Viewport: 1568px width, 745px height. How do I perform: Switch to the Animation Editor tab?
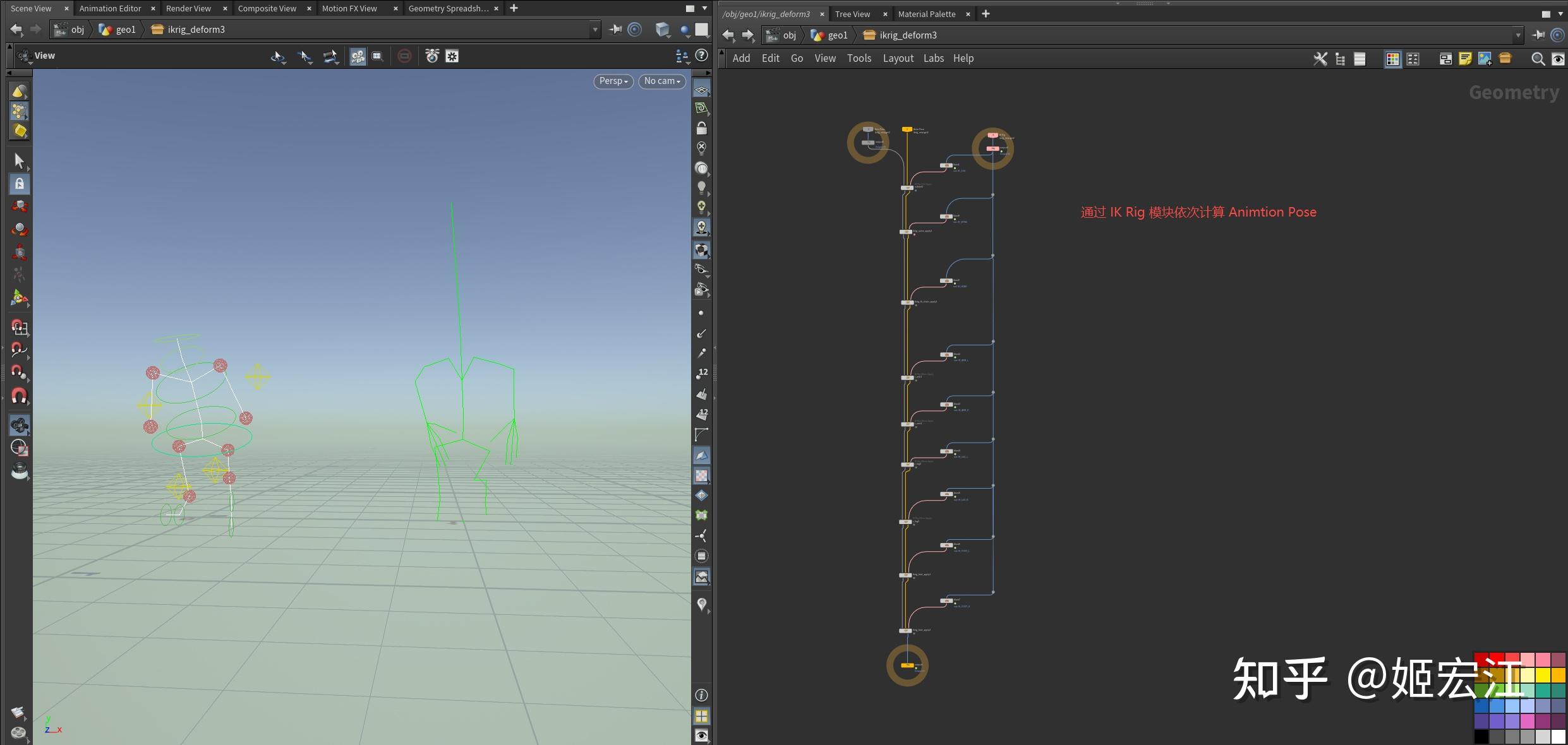[x=111, y=8]
